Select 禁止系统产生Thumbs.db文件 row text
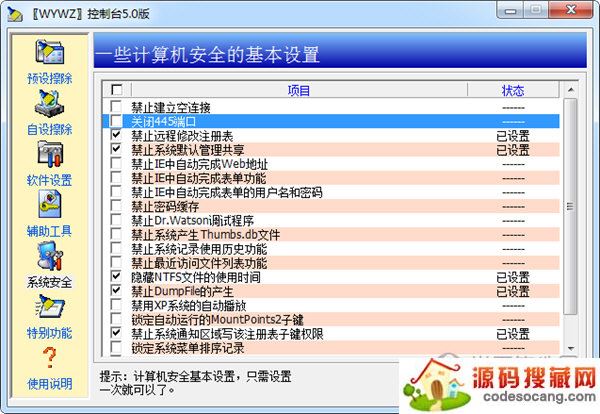600x414 pixels. click(x=206, y=235)
